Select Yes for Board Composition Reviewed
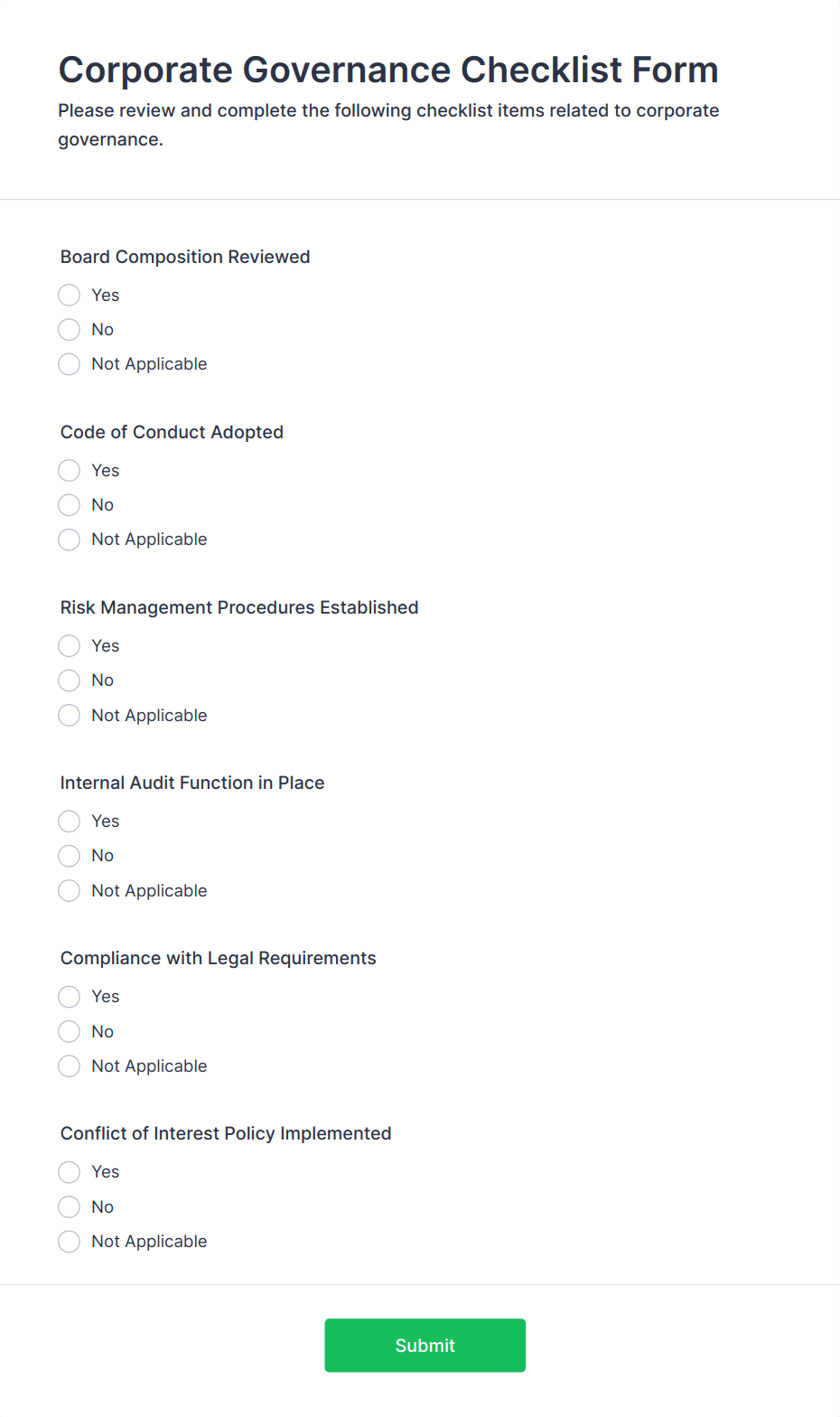Image resolution: width=840 pixels, height=1417 pixels. 70,296
